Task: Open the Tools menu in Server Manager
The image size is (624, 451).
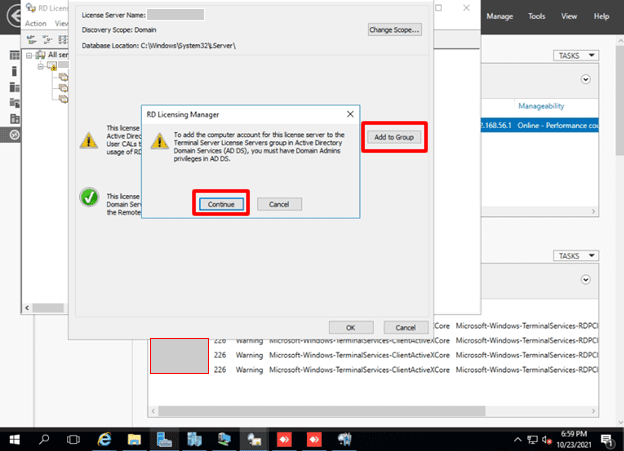Action: [536, 16]
